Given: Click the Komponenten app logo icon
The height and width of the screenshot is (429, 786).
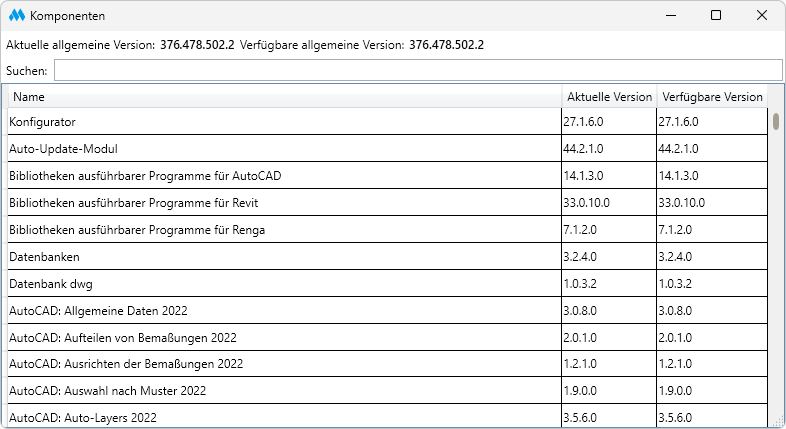Looking at the screenshot, I should 16,16.
